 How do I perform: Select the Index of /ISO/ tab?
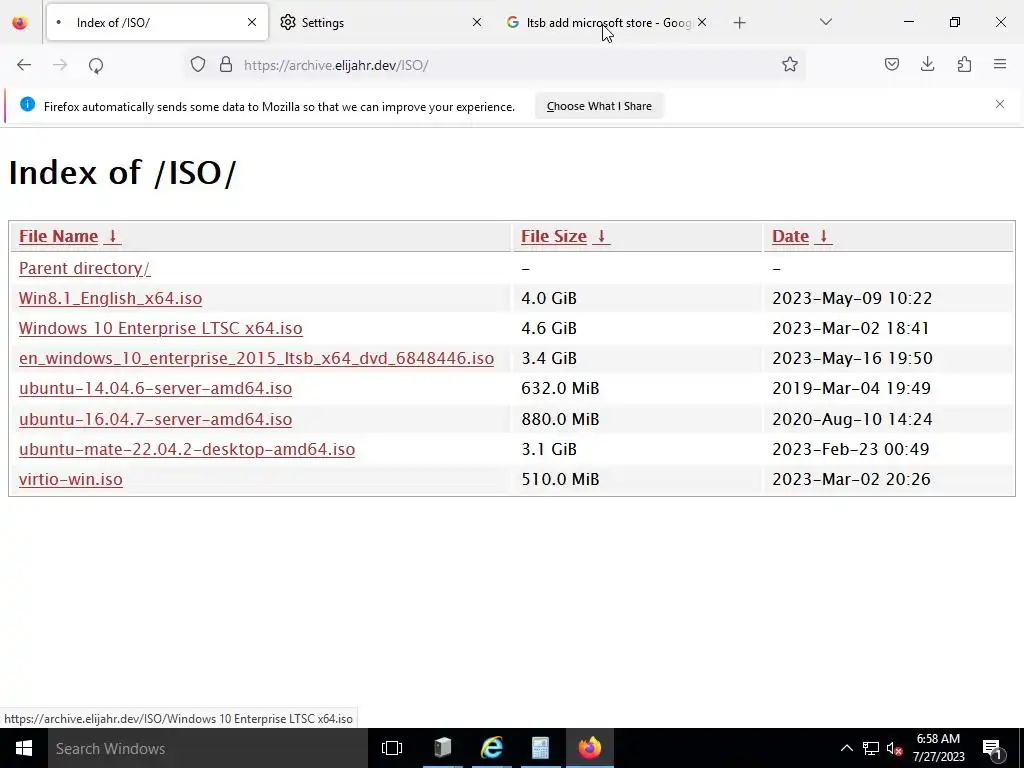click(157, 23)
